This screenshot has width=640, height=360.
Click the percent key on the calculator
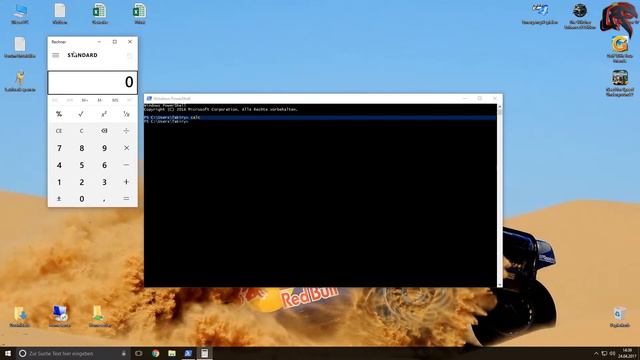coord(59,114)
